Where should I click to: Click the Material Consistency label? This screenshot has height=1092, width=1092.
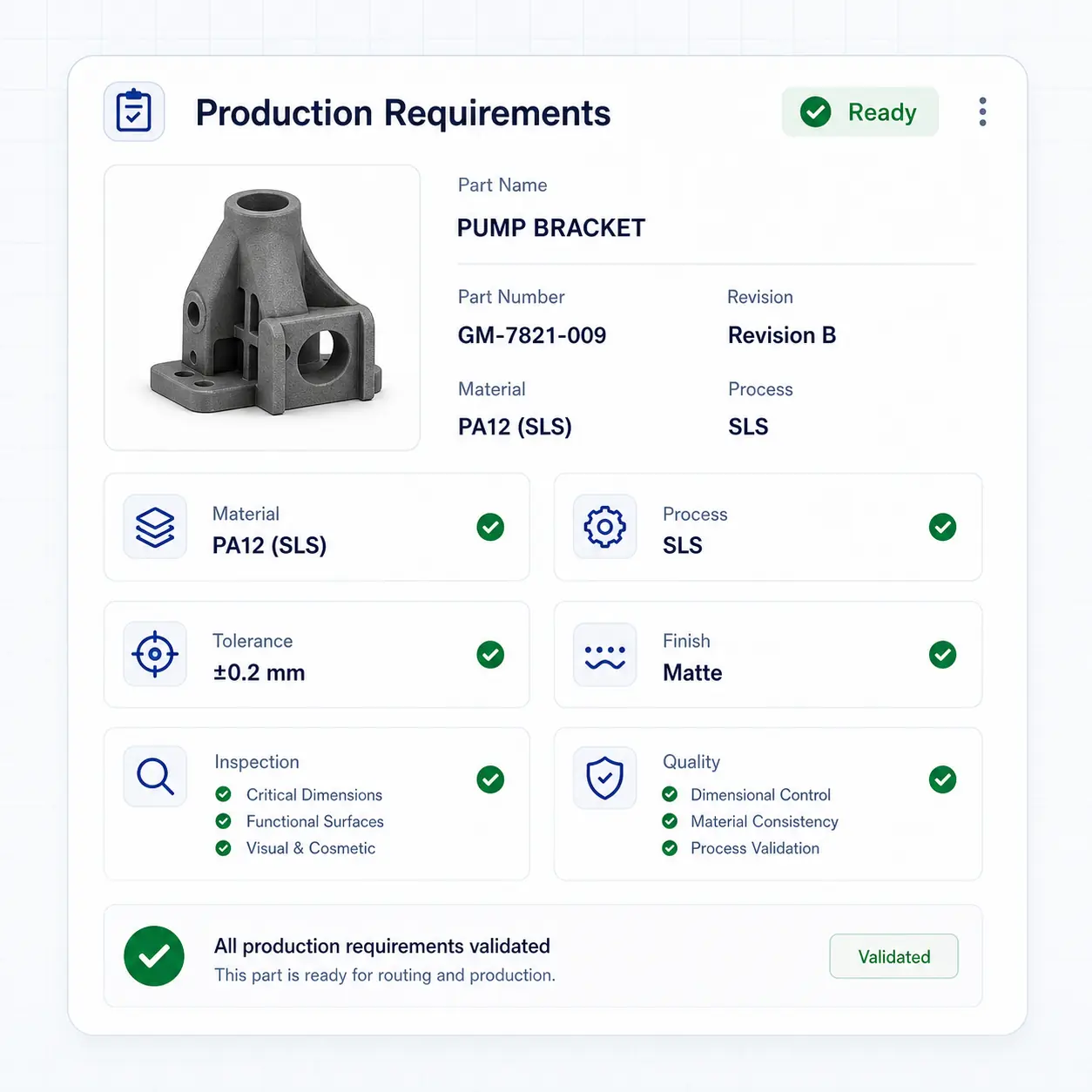(x=765, y=821)
